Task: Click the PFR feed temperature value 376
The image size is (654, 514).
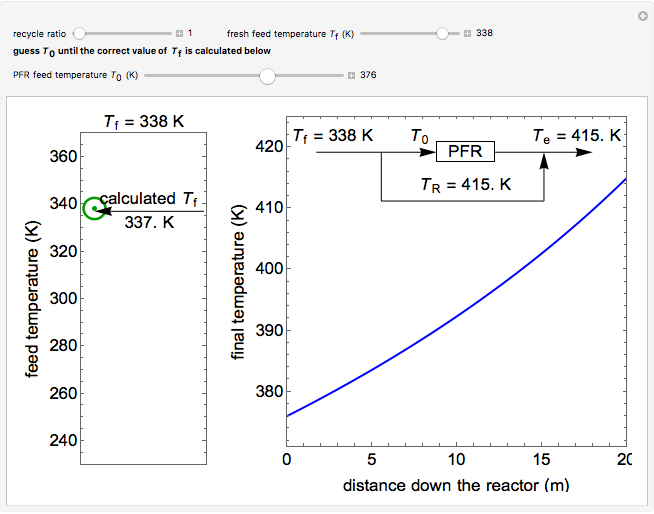Action: pyautogui.click(x=368, y=75)
